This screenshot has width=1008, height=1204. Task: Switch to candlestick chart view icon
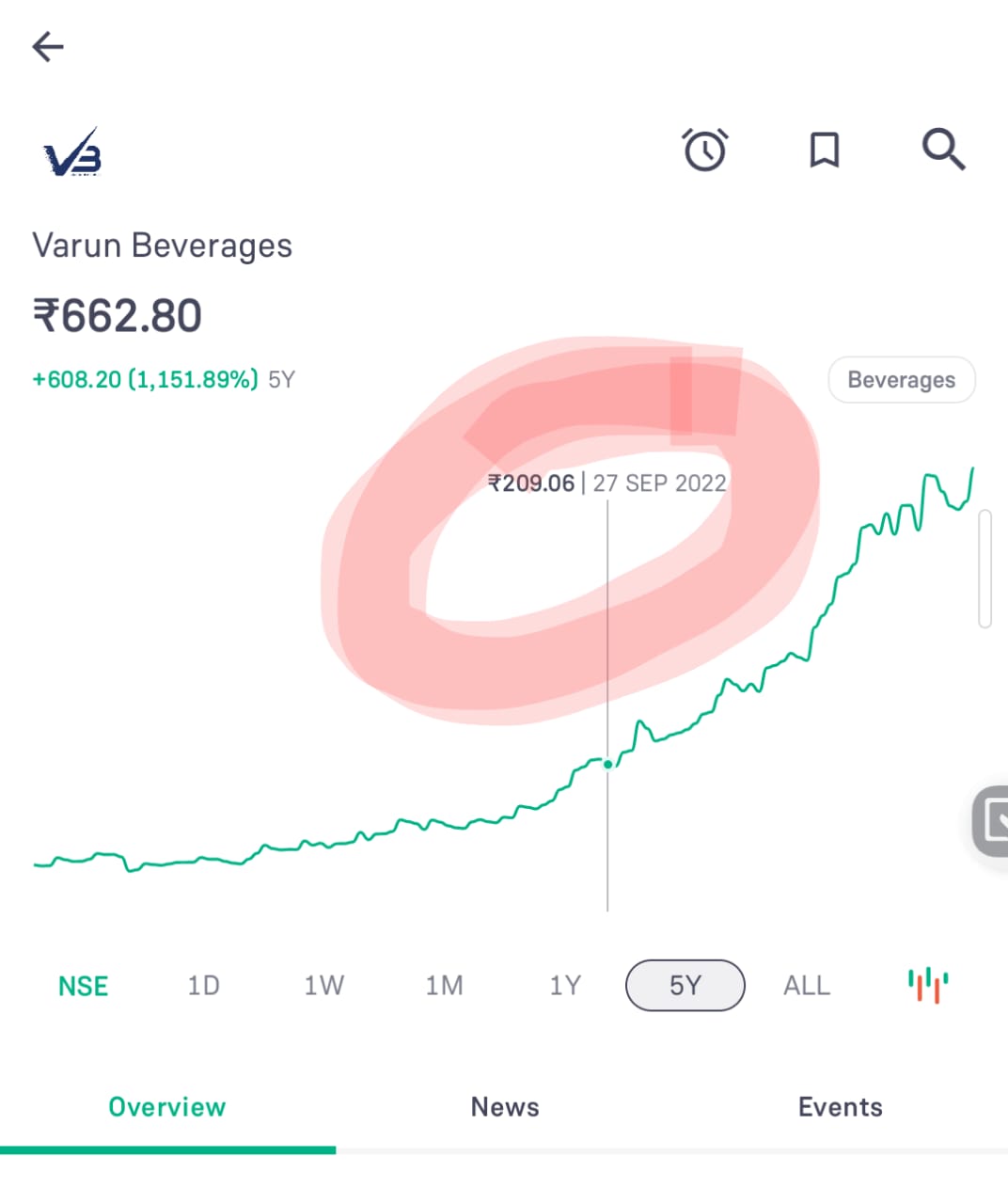tap(928, 985)
